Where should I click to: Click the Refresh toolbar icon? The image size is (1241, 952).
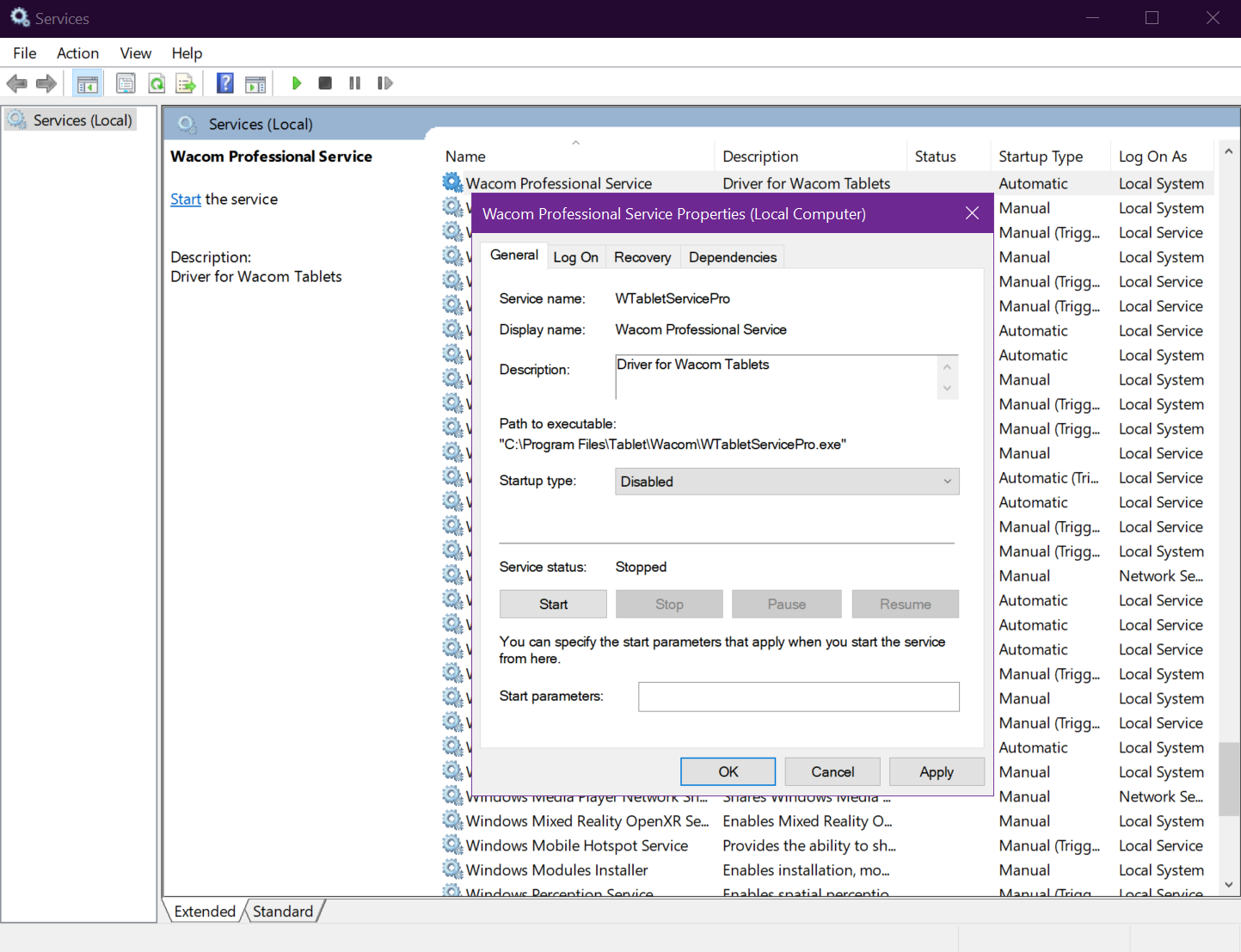point(157,83)
